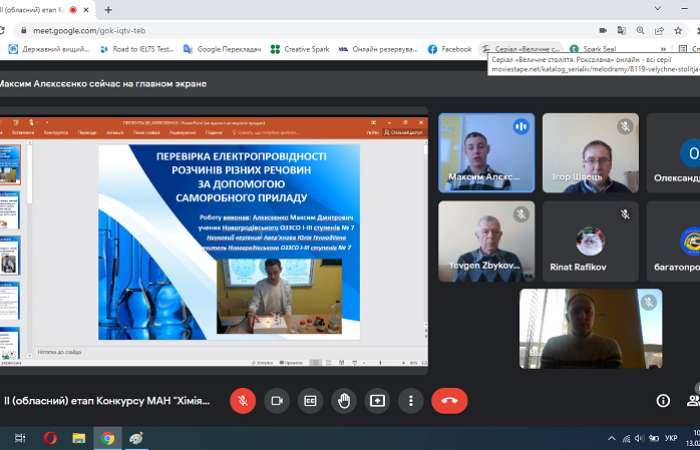The image size is (700, 450).
Task: Click the present screen icon
Action: pyautogui.click(x=377, y=400)
